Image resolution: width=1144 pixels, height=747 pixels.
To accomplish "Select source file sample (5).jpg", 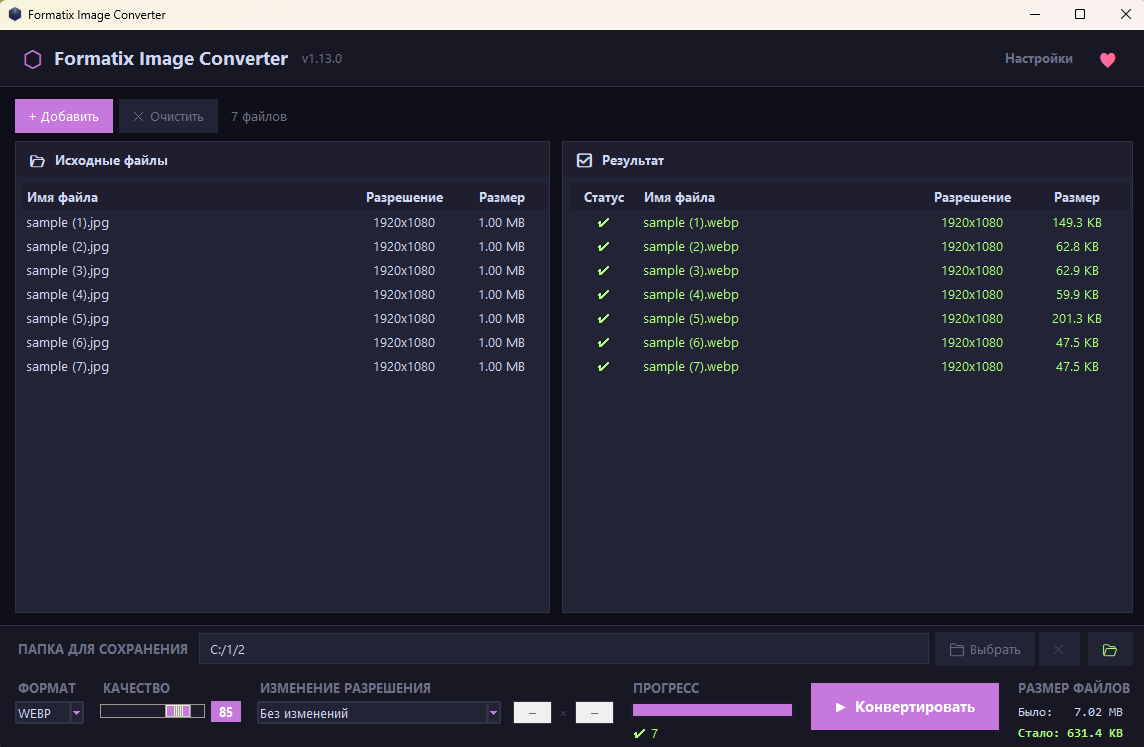I will pos(282,319).
